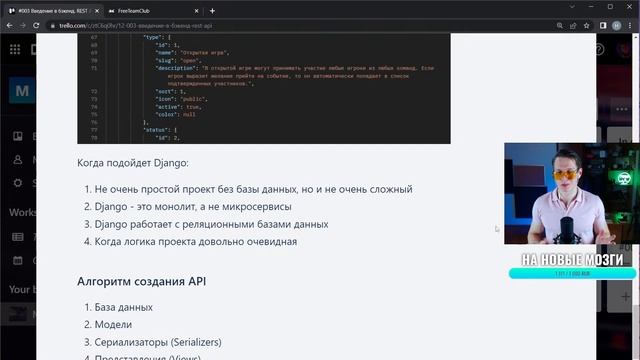This screenshot has height=360, width=640.
Task: Click list item 'База данных'
Action: tap(123, 307)
